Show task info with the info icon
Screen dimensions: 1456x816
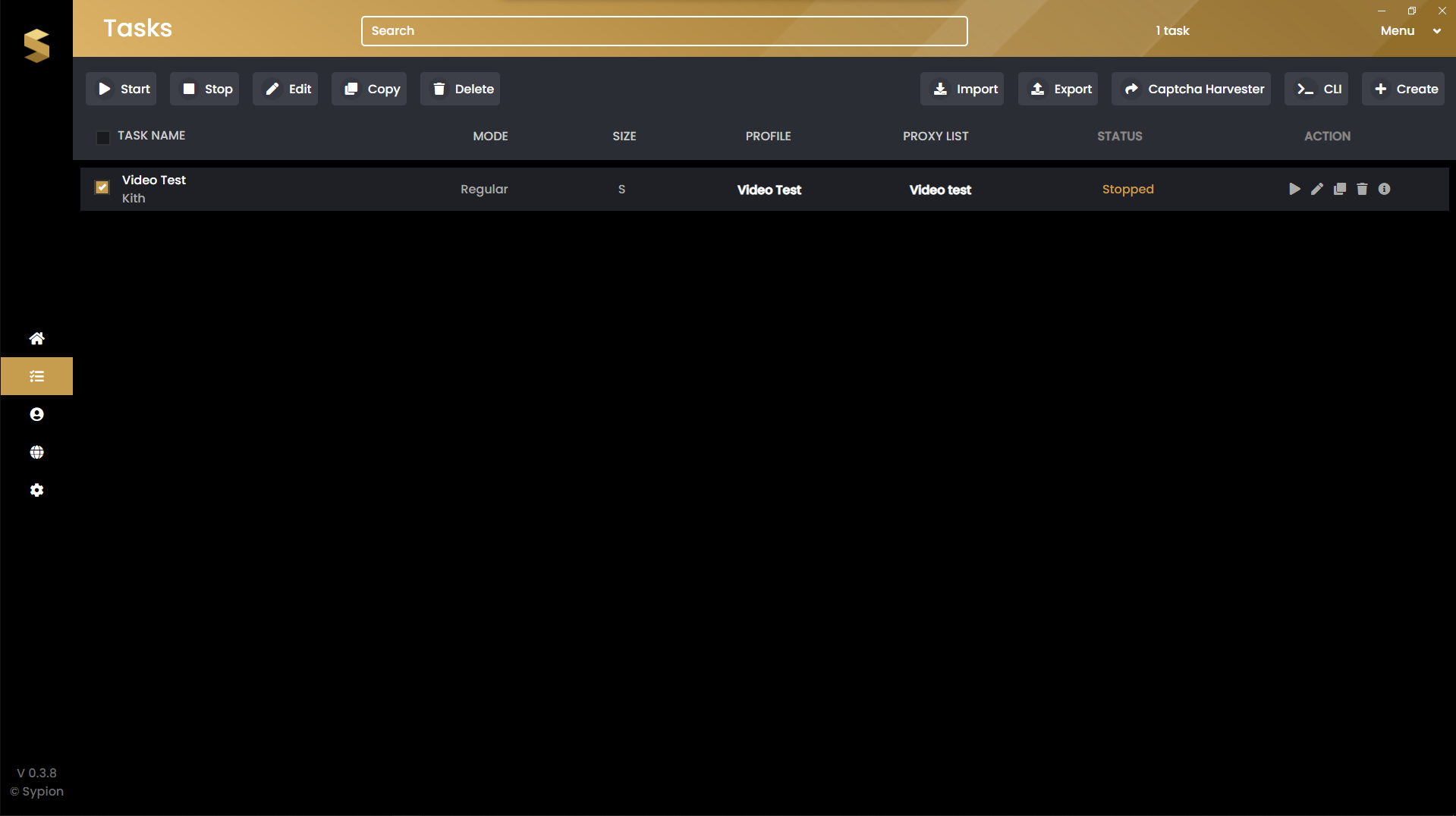click(x=1385, y=189)
